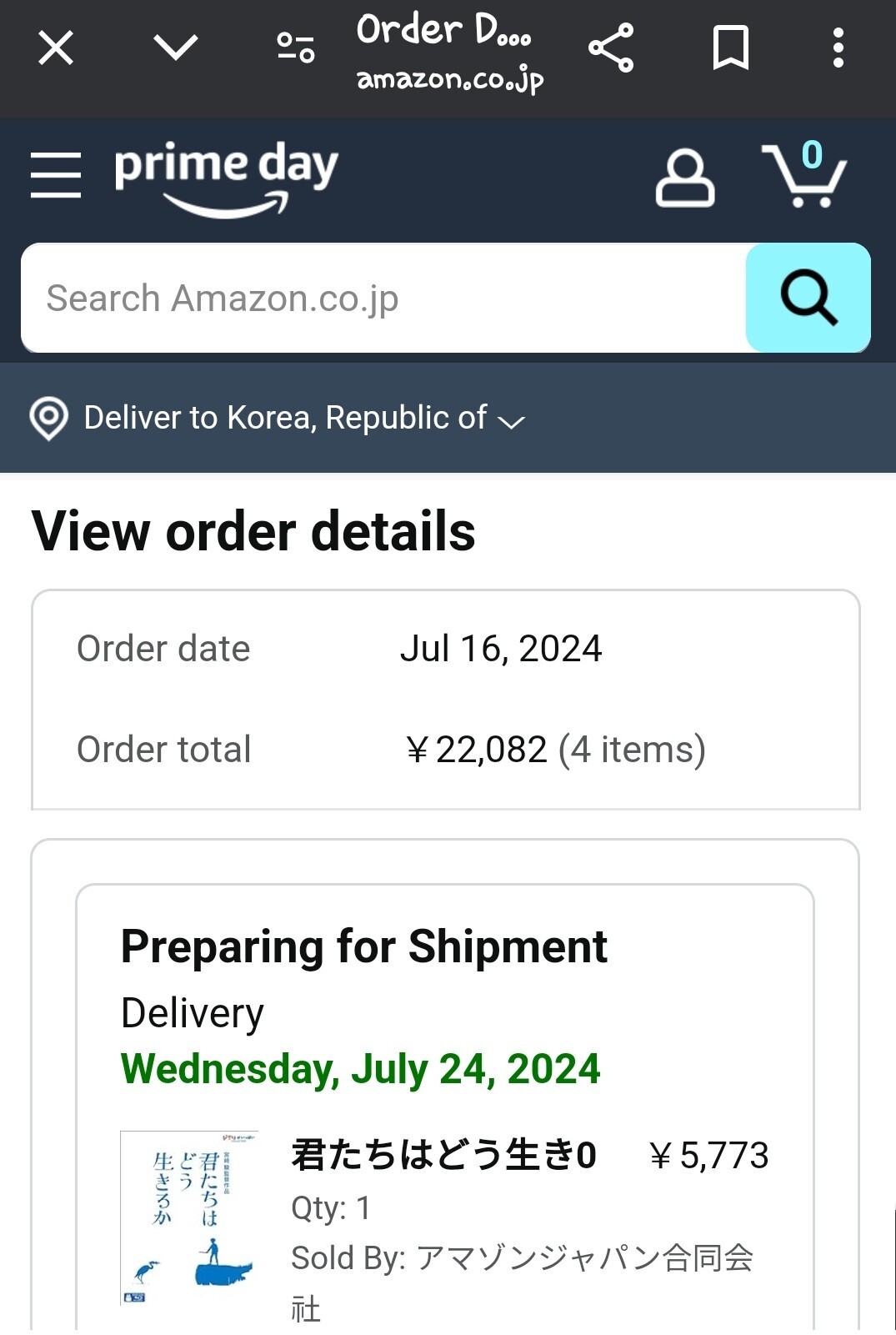Viewport: 896px width, 1335px height.
Task: Open the 君たちはどう生き product title link
Action: 443,1155
